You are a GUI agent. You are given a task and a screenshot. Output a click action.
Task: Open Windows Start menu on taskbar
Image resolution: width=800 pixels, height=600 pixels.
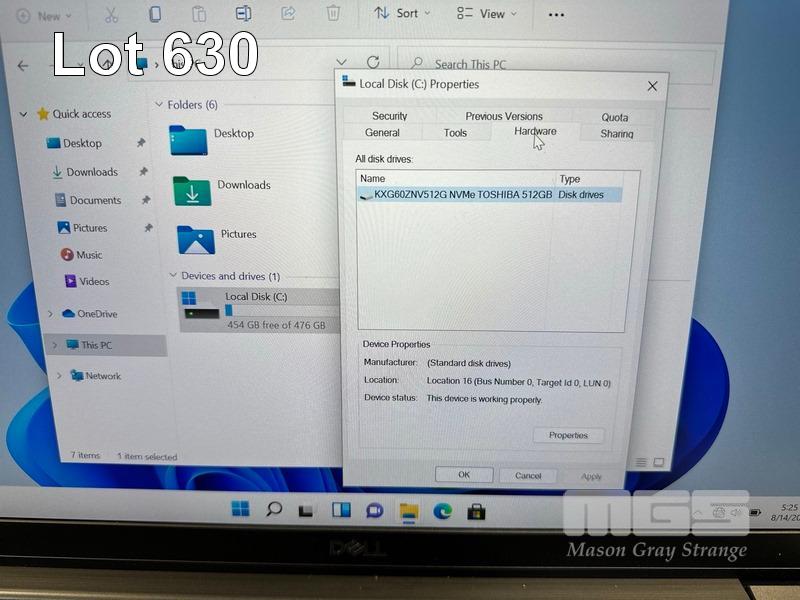tap(241, 510)
